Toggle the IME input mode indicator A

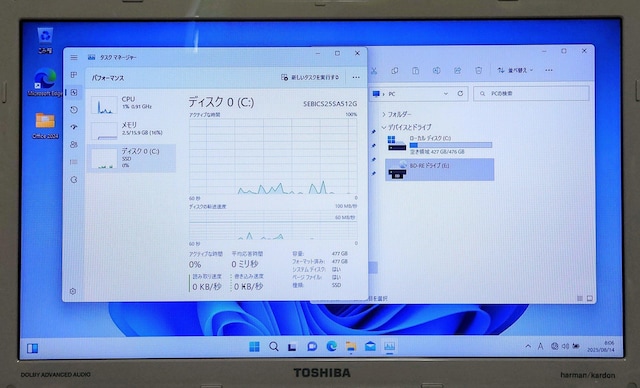540,346
